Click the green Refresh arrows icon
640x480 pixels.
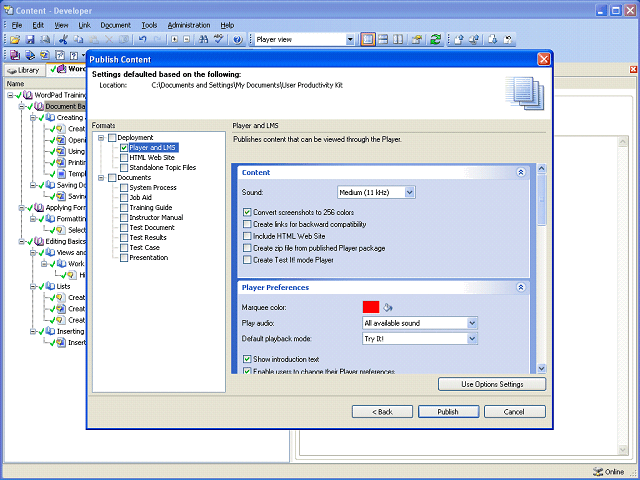[435, 40]
